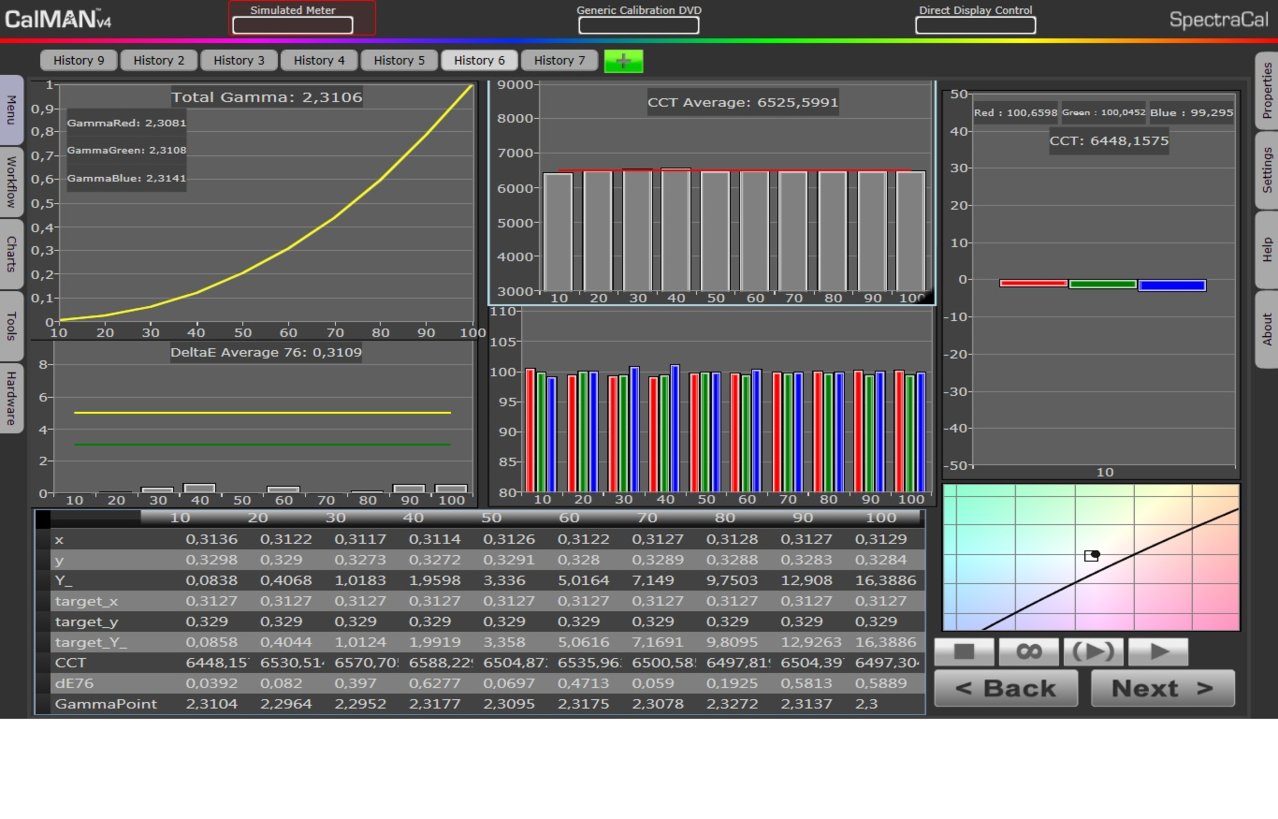The image size is (1278, 819).
Task: Select the History 6 tab
Action: click(x=479, y=60)
